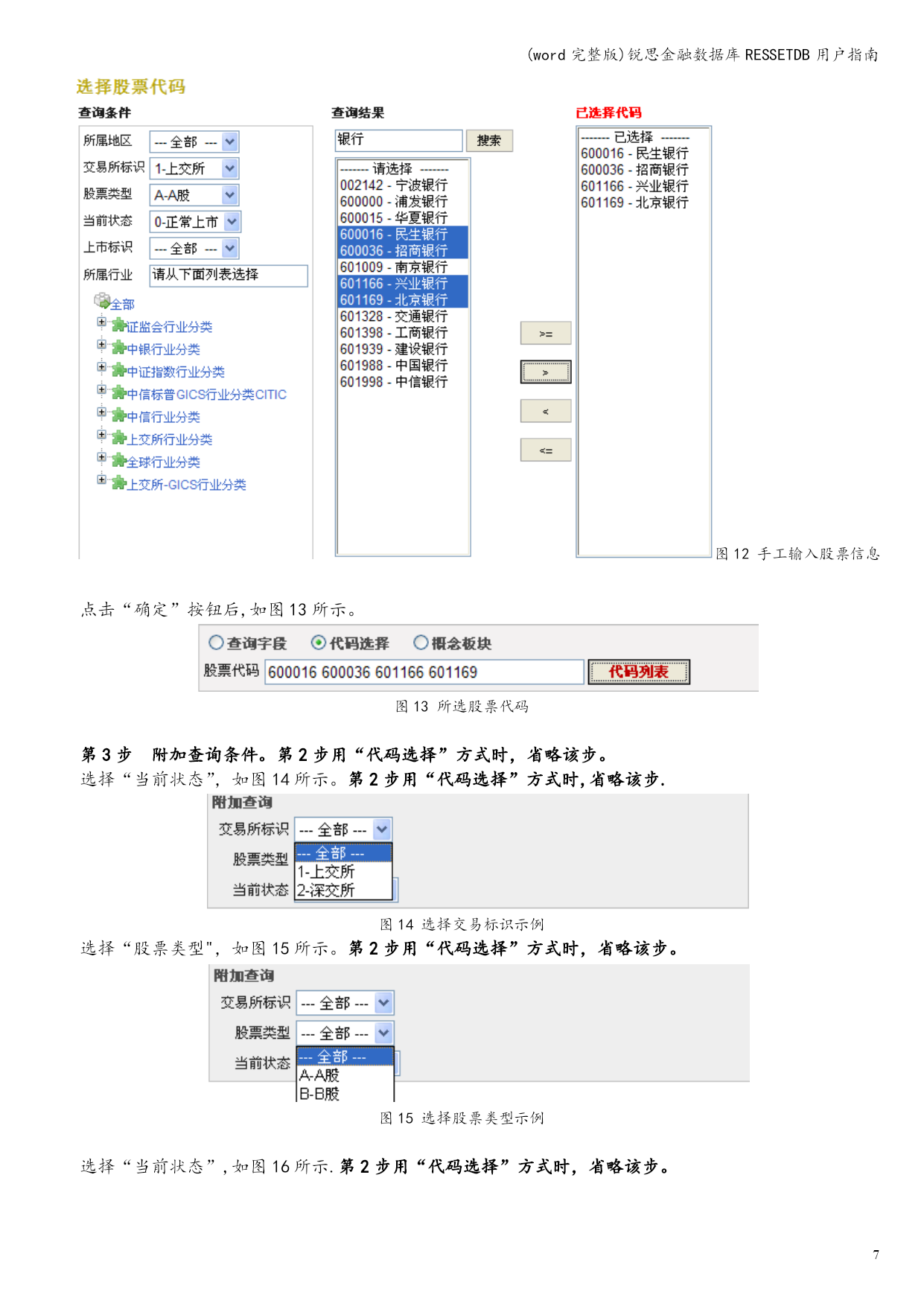Open the 交易所标识 1-上交所 dropdown

194,168
